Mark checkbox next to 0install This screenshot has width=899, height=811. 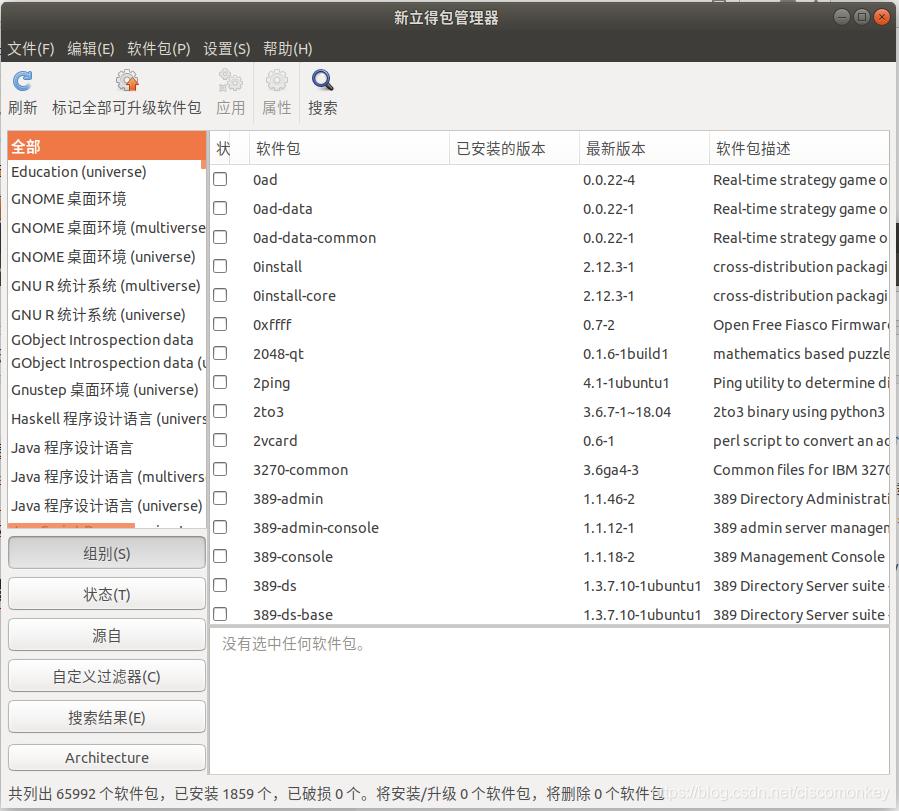[220, 267]
